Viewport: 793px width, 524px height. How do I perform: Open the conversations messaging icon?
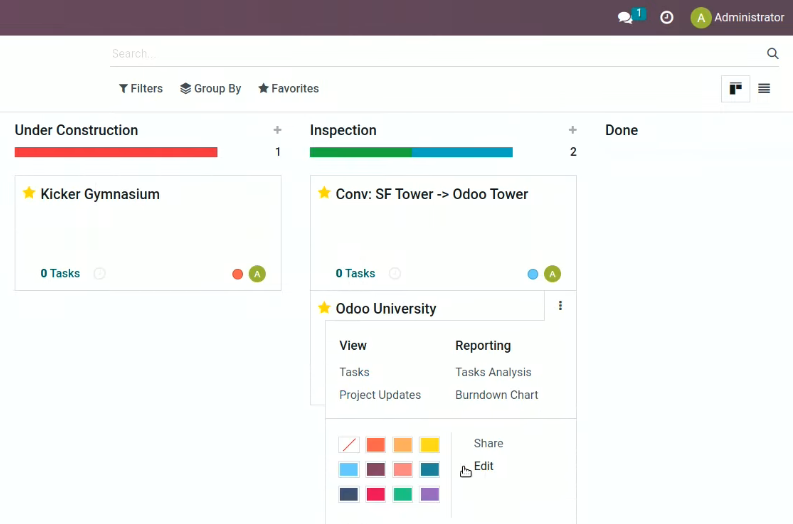click(626, 18)
